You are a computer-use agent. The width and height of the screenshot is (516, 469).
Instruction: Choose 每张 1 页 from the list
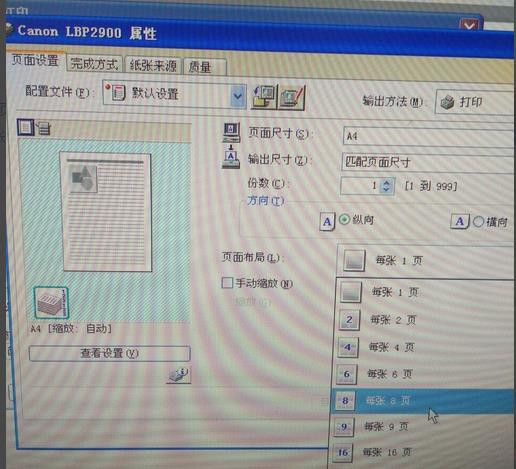(425, 293)
